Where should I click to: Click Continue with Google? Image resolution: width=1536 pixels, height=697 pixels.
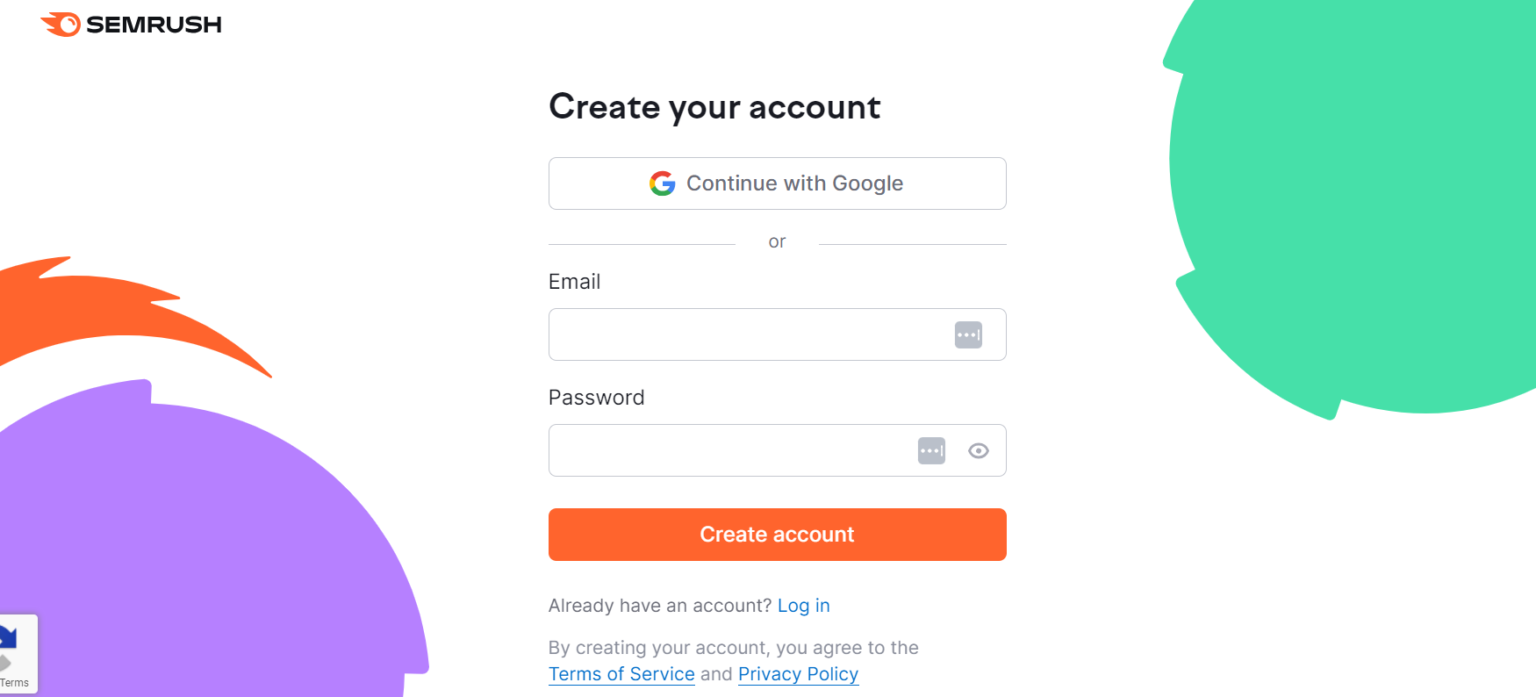(777, 183)
